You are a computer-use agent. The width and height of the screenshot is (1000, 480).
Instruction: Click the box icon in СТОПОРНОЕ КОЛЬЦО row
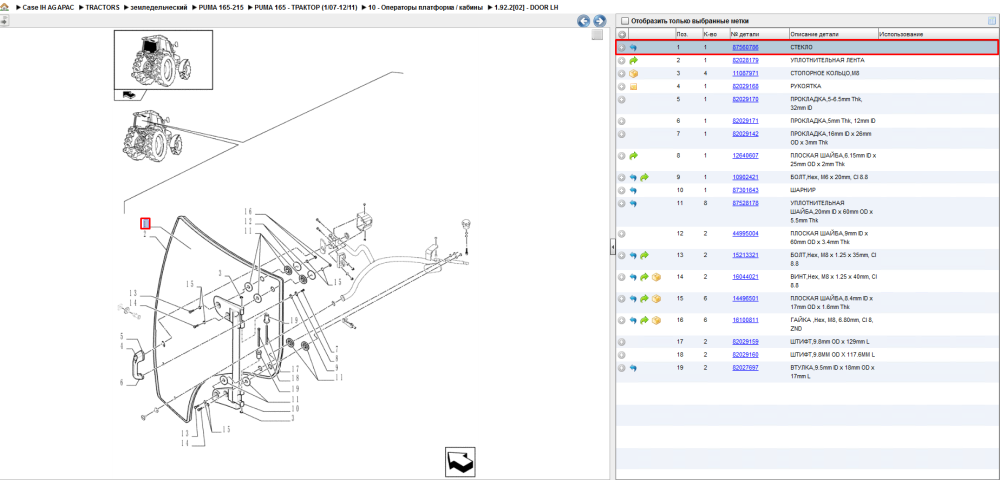pos(633,73)
